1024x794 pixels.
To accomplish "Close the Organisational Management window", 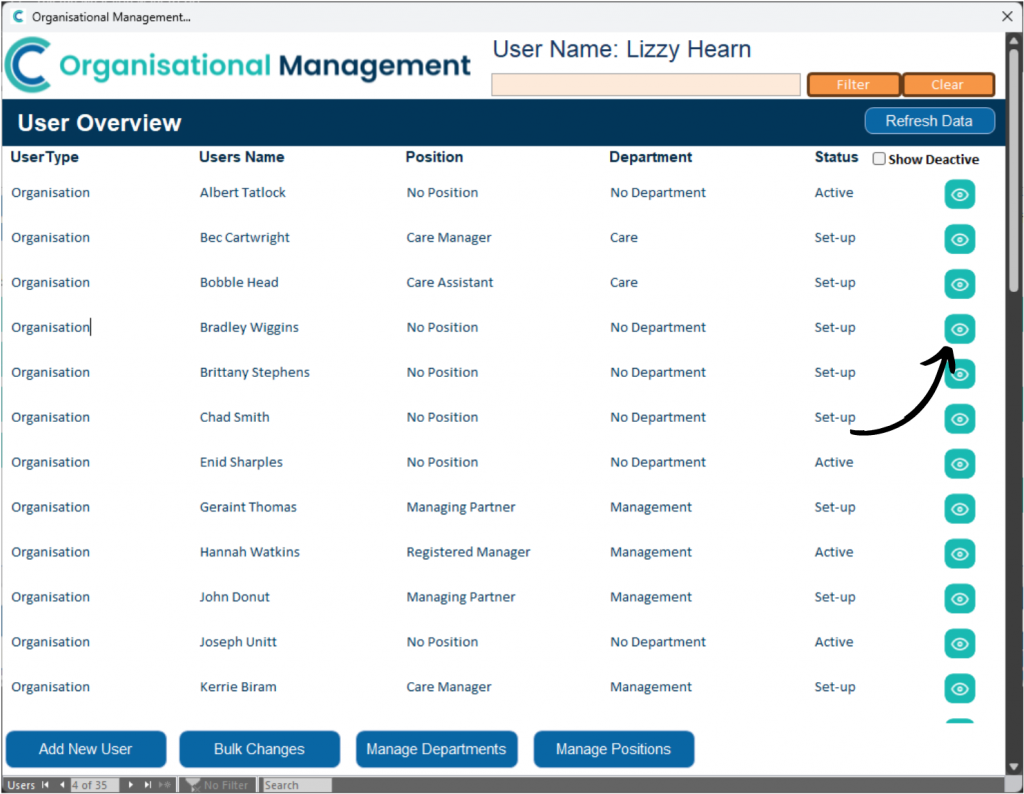I will 1007,16.
